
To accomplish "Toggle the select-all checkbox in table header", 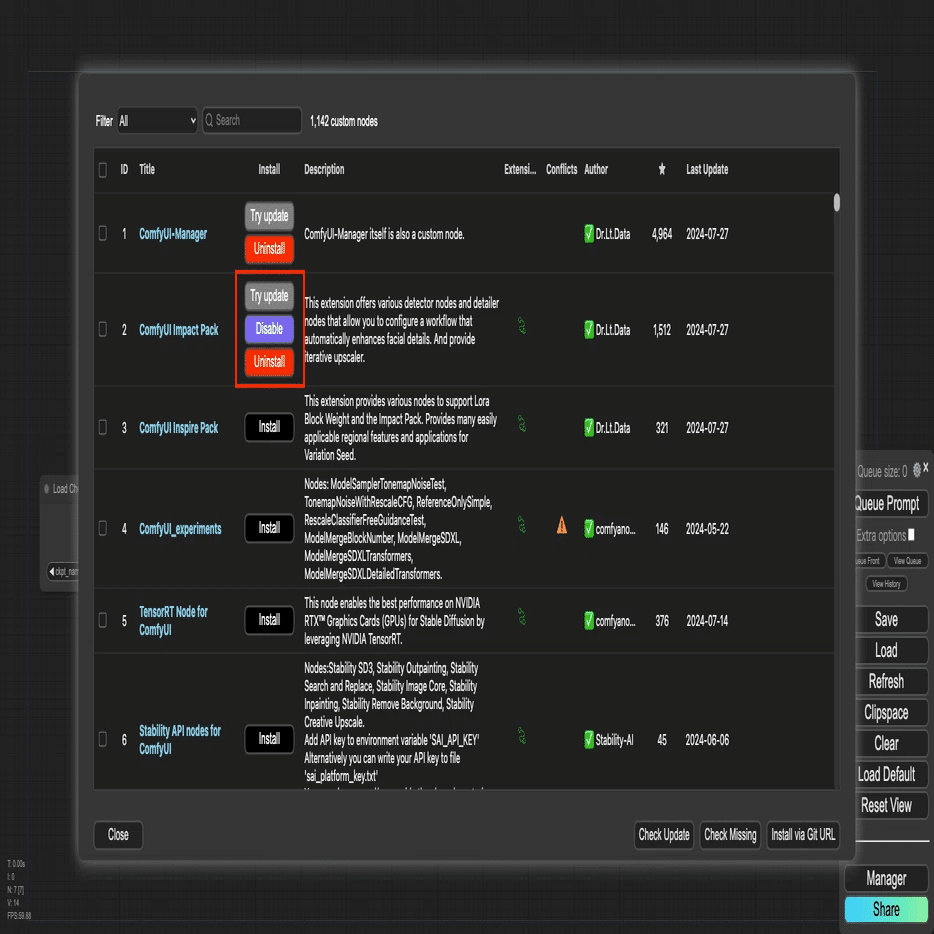I will [x=102, y=170].
